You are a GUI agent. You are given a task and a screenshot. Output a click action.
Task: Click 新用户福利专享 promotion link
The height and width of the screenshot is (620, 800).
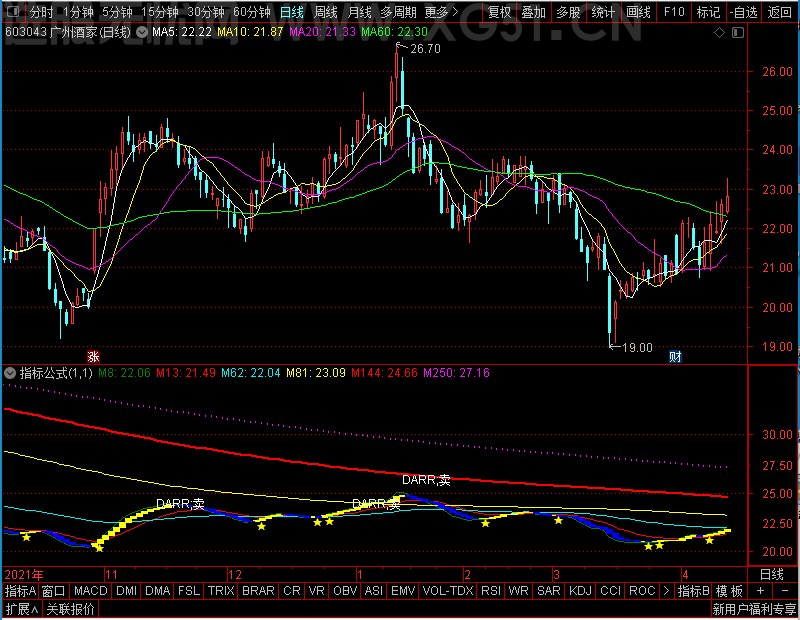[754, 609]
